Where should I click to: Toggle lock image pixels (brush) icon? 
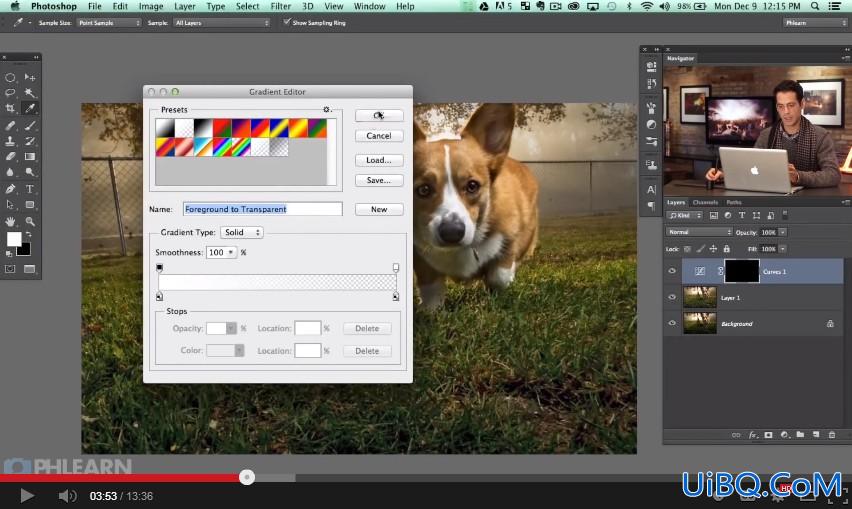(x=700, y=249)
